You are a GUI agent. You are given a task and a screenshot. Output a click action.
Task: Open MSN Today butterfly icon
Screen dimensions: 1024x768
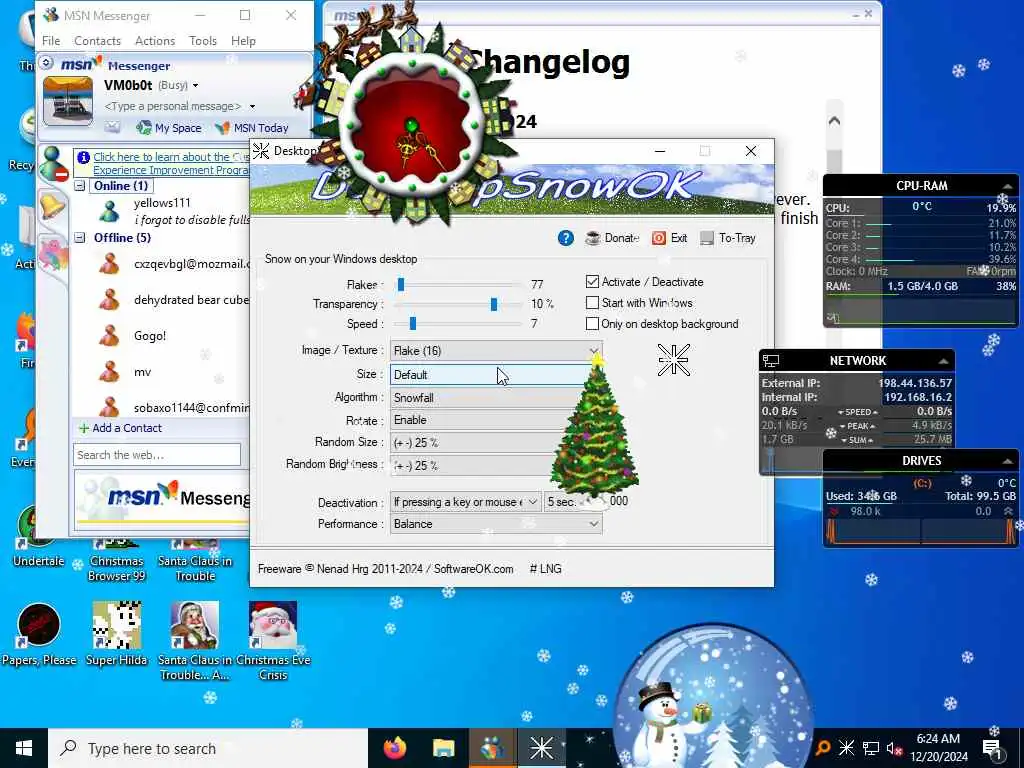[x=222, y=127]
